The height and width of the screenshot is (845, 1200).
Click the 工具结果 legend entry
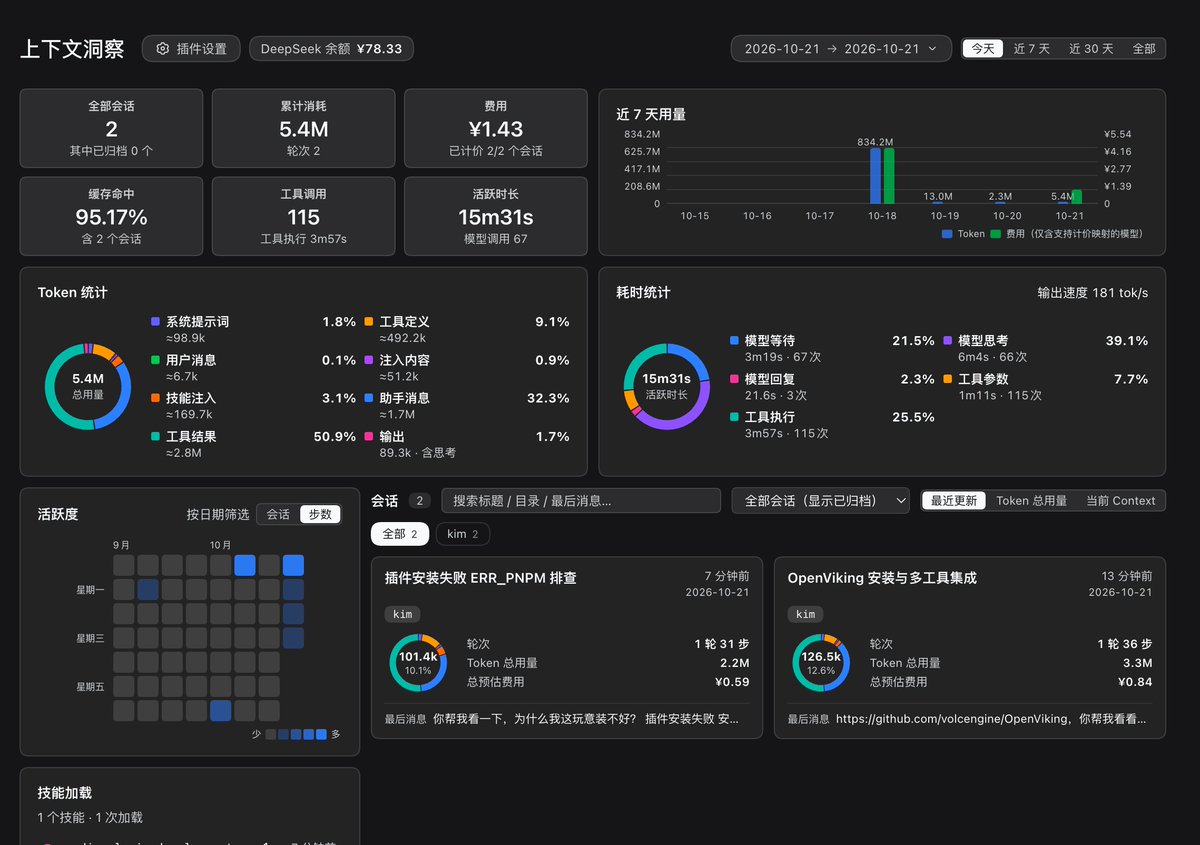253,445
